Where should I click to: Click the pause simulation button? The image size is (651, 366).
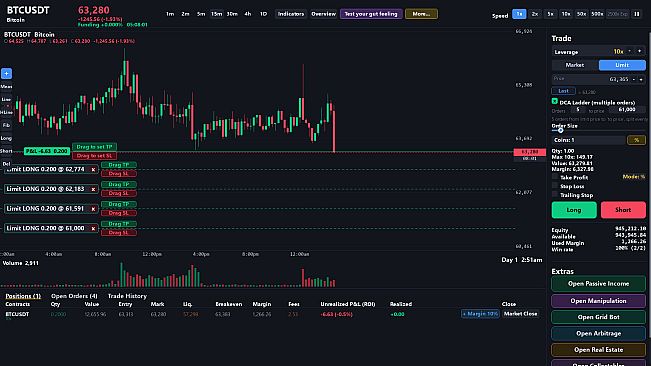click(x=636, y=14)
